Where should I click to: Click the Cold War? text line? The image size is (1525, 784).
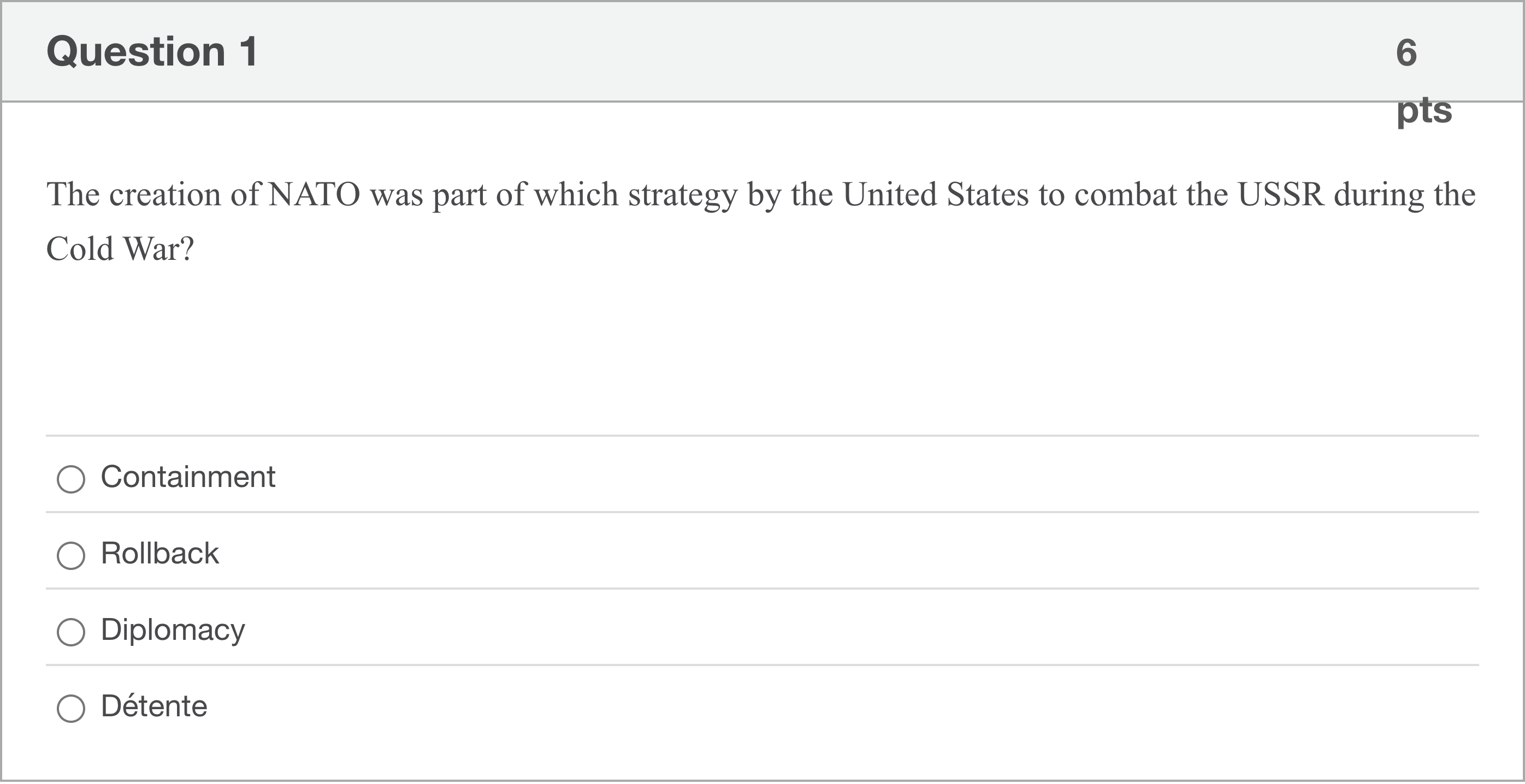pyautogui.click(x=120, y=249)
